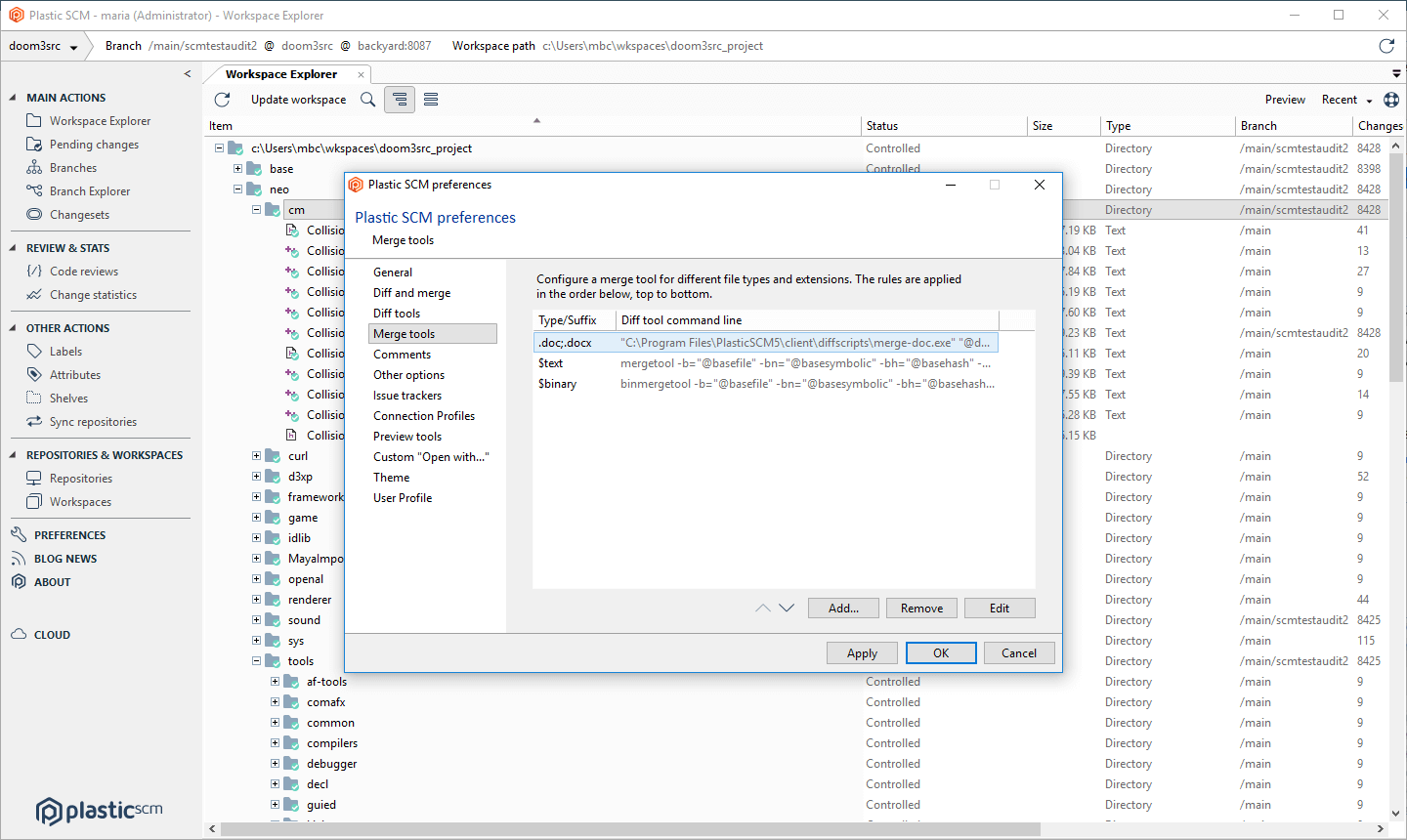Open Preferences in the sidebar
The image size is (1407, 840).
(69, 535)
